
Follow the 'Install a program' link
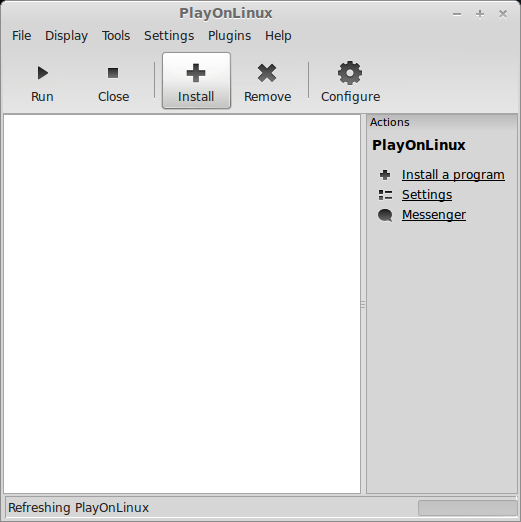453,175
